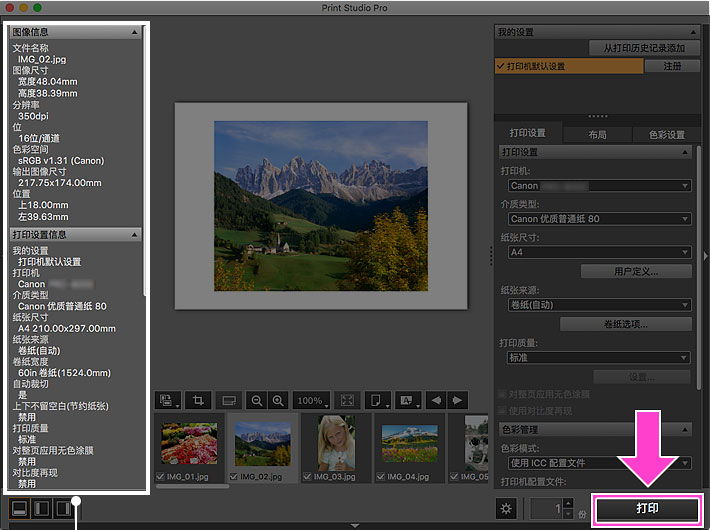Open the 100% zoom level dropdown
Screen dimensions: 710x530
312,400
